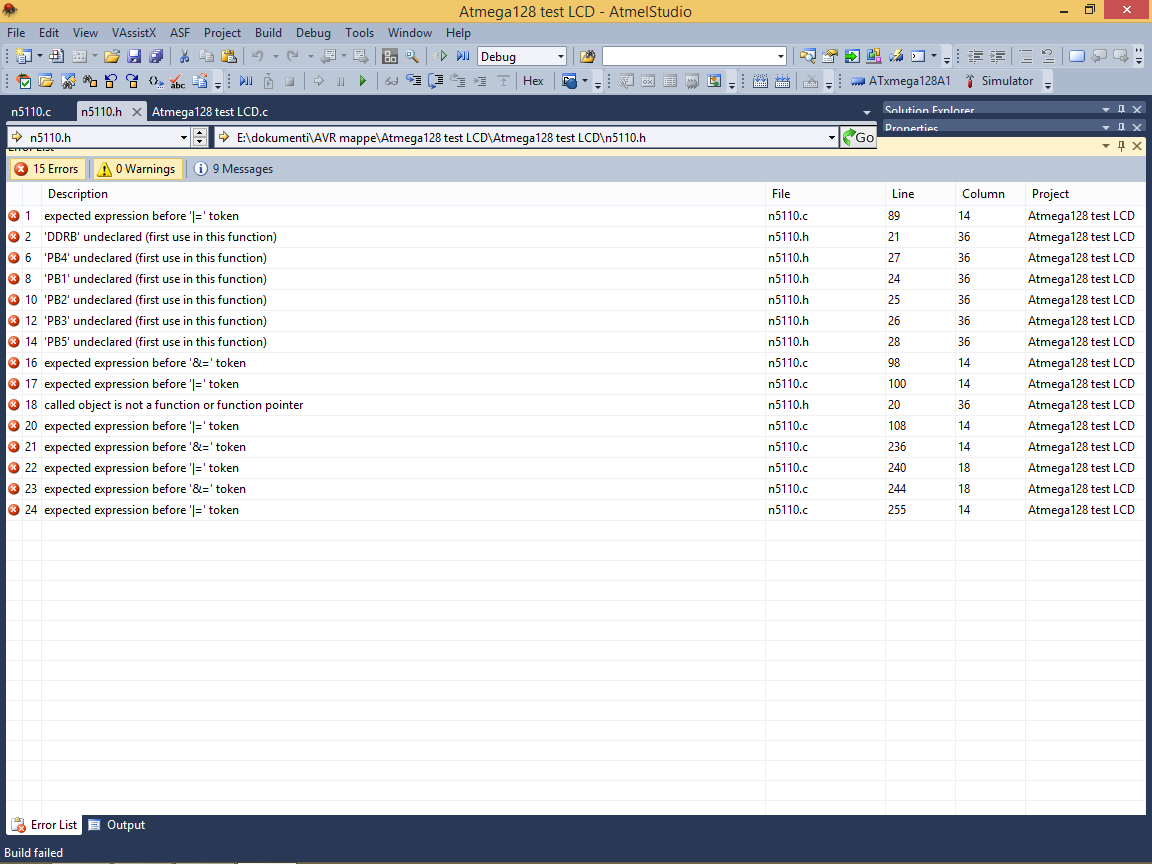Switch to the n5110.c tab
The width and height of the screenshot is (1152, 864).
pyautogui.click(x=31, y=112)
